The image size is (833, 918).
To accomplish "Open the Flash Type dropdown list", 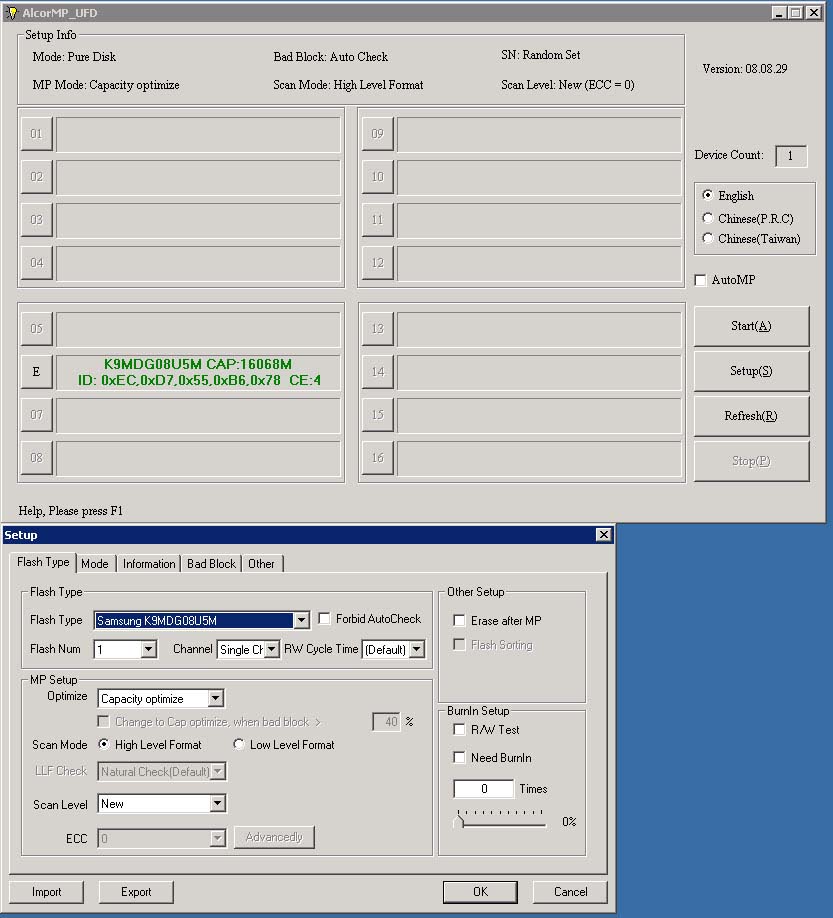I will click(x=301, y=620).
